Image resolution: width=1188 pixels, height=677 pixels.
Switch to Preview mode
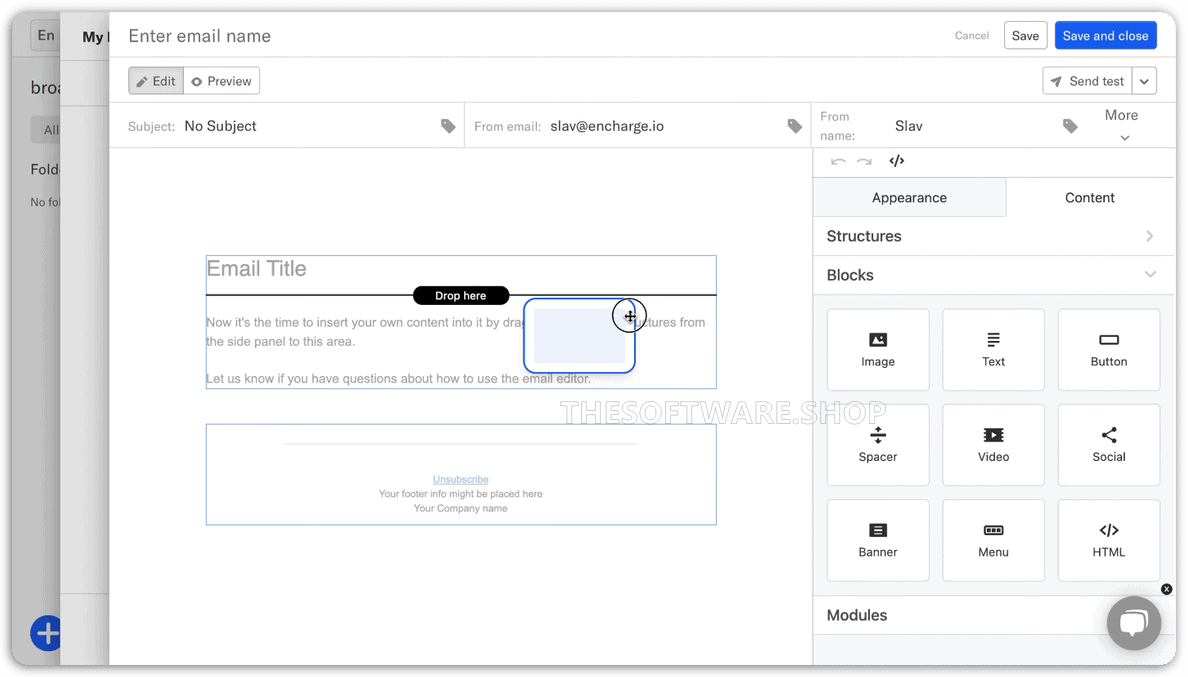(x=221, y=81)
